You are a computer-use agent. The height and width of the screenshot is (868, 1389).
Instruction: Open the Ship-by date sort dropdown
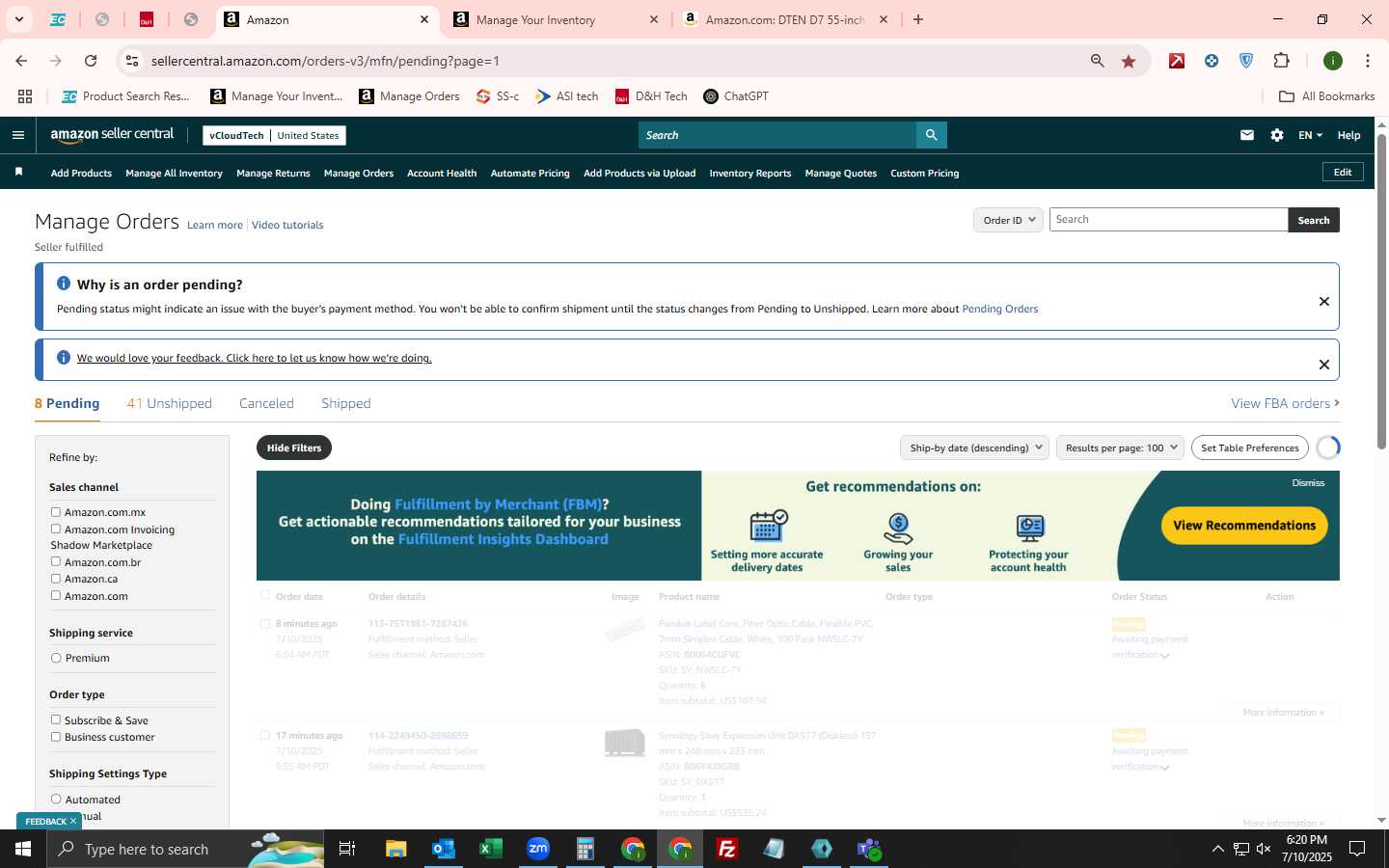pyautogui.click(x=975, y=448)
